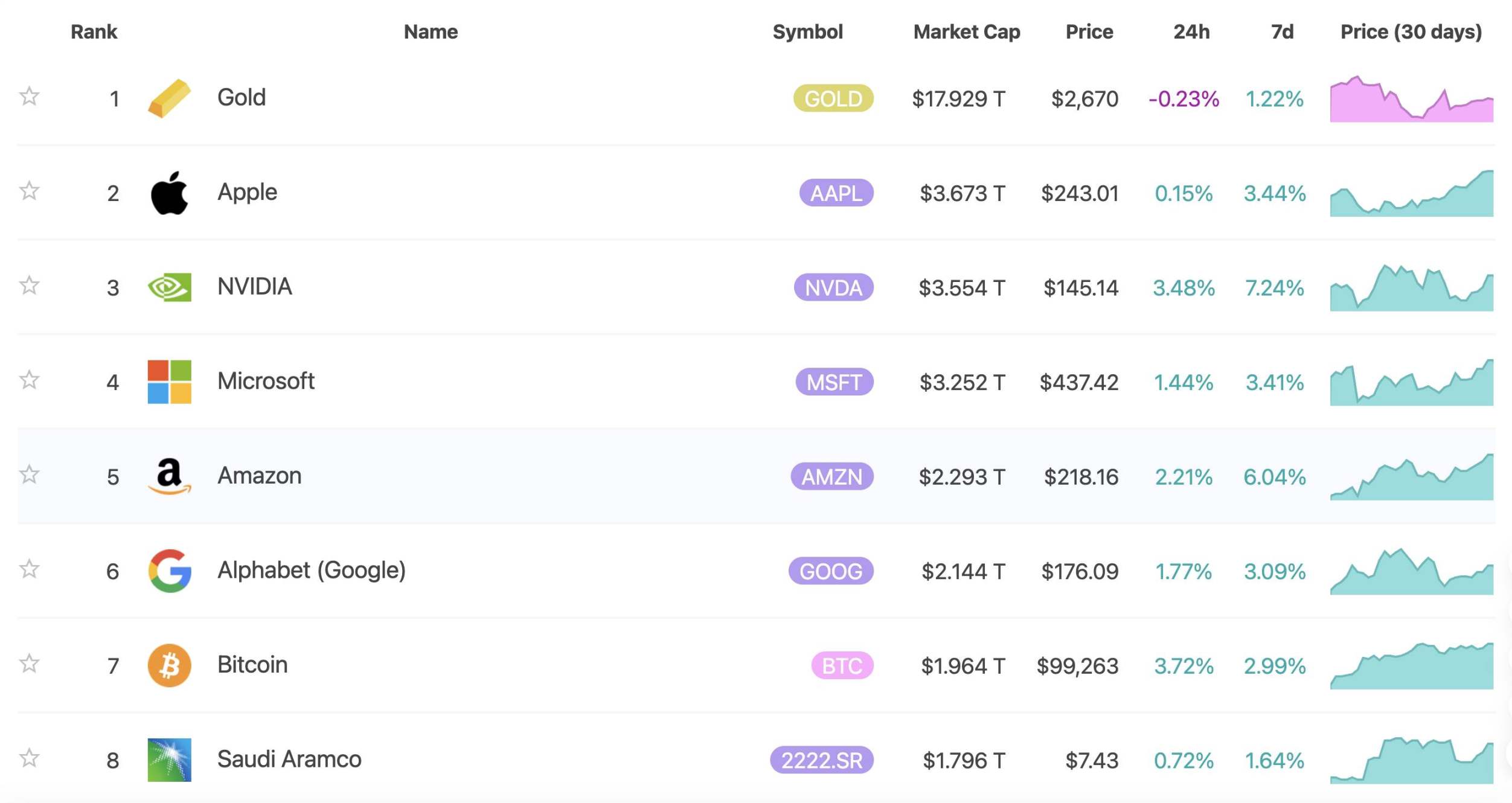
Task: Click the 2222.SR symbol badge
Action: point(822,760)
